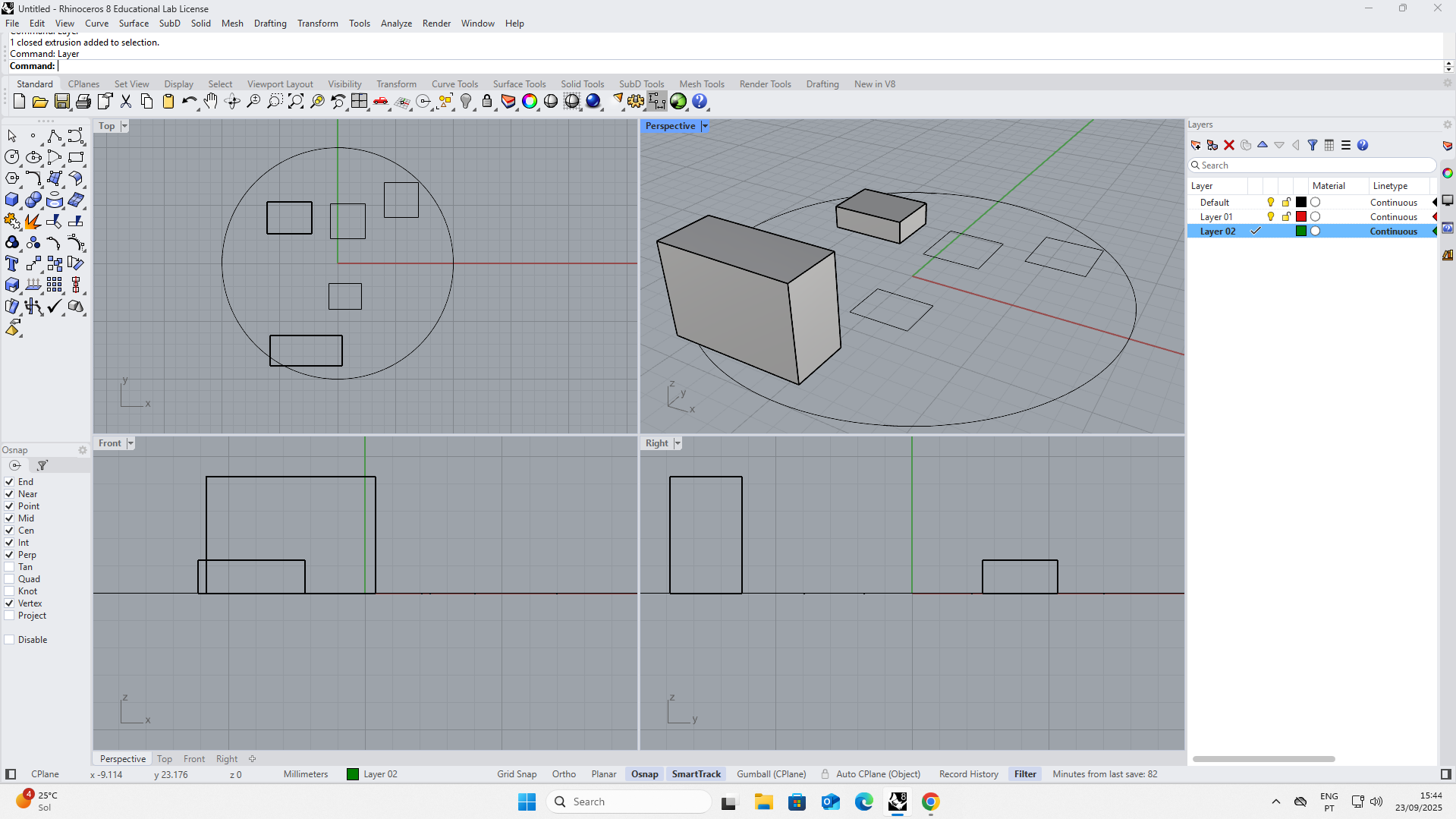Open the Front viewport title menu arrow

click(130, 443)
